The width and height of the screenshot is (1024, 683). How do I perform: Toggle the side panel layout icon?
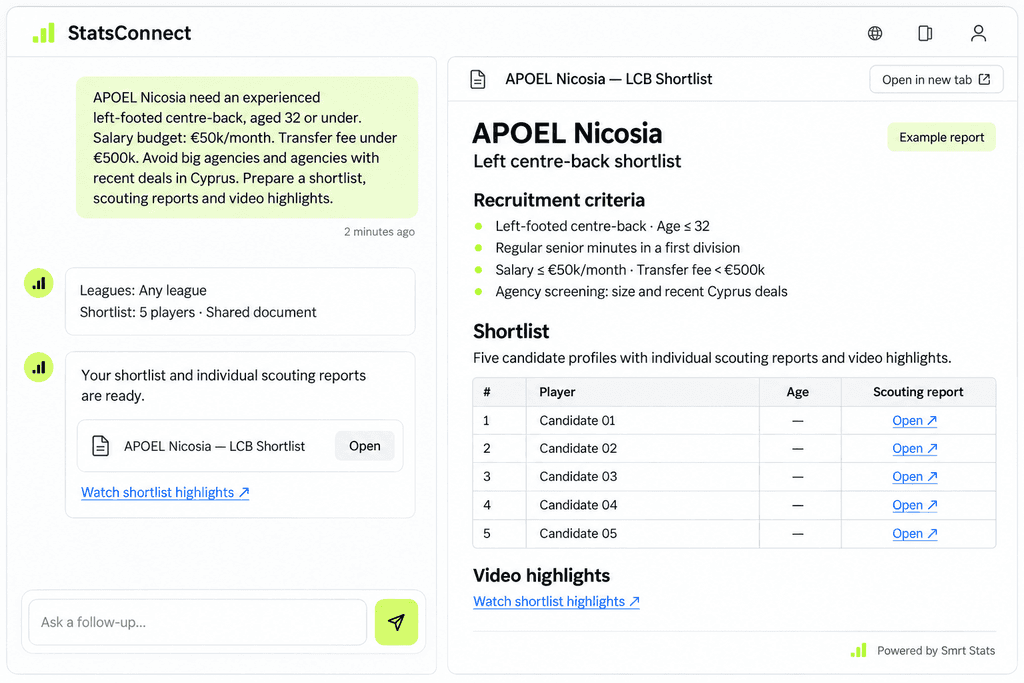[925, 33]
